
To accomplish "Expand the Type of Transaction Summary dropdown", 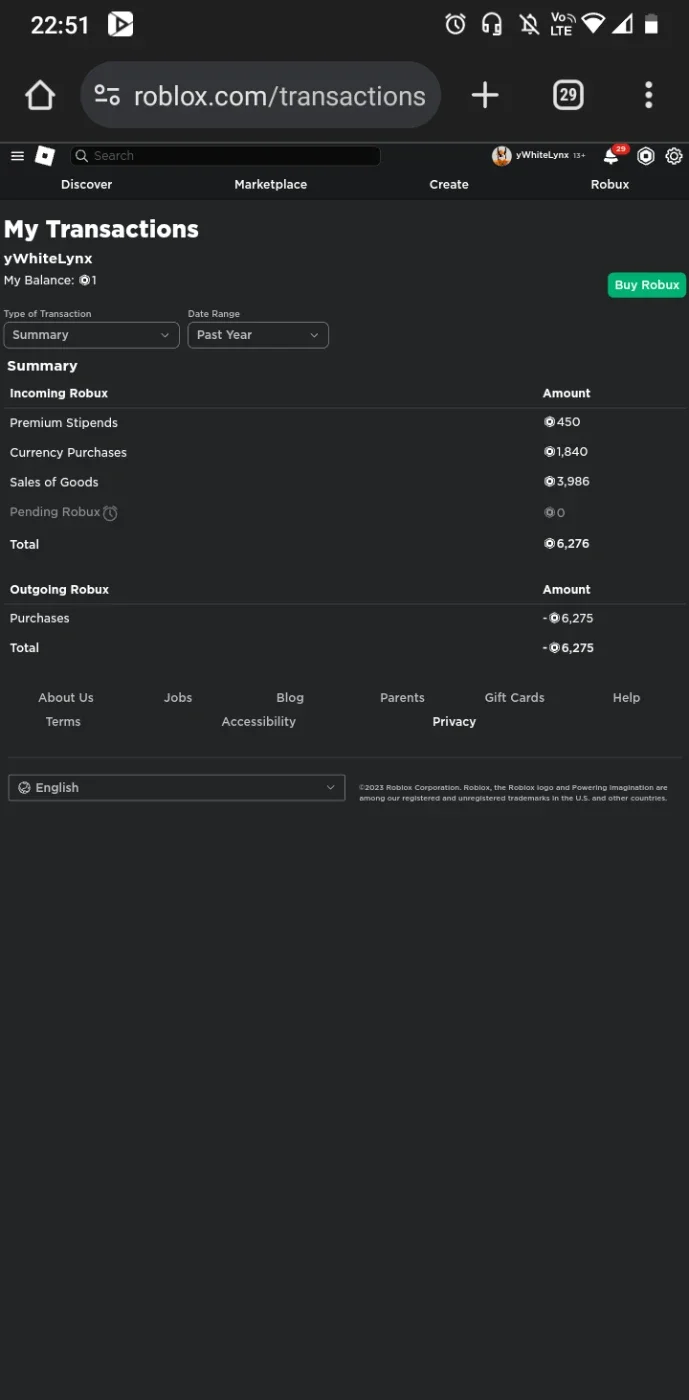I will coord(91,335).
